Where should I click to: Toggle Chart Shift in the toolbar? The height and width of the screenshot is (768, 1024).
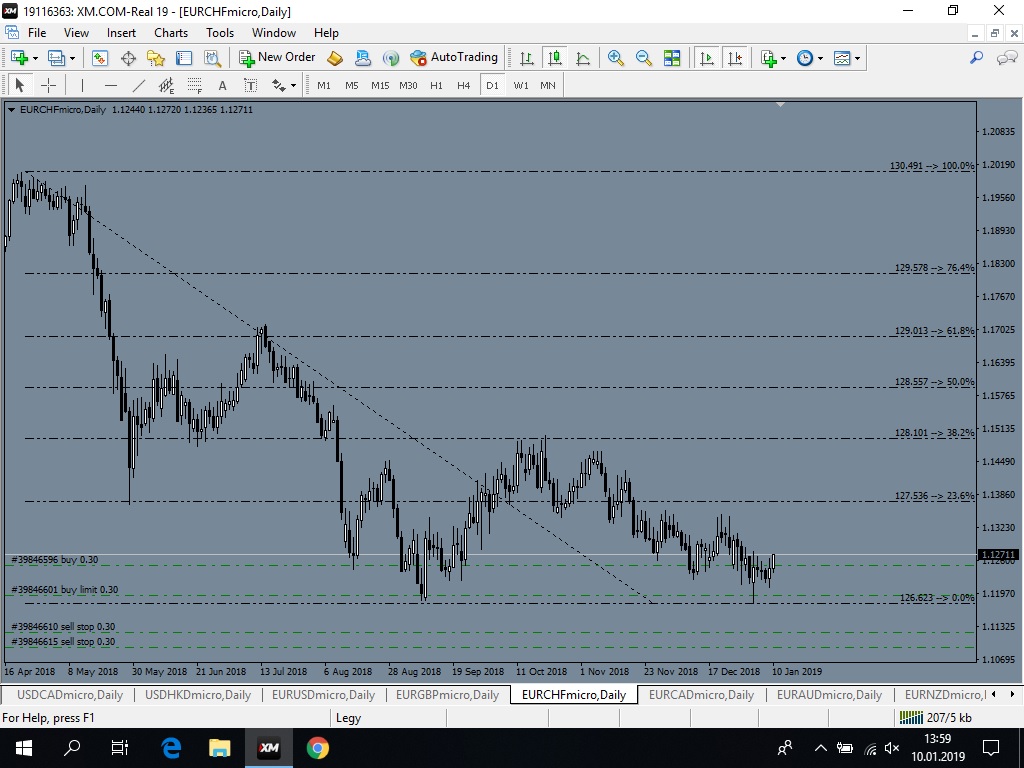coord(735,58)
